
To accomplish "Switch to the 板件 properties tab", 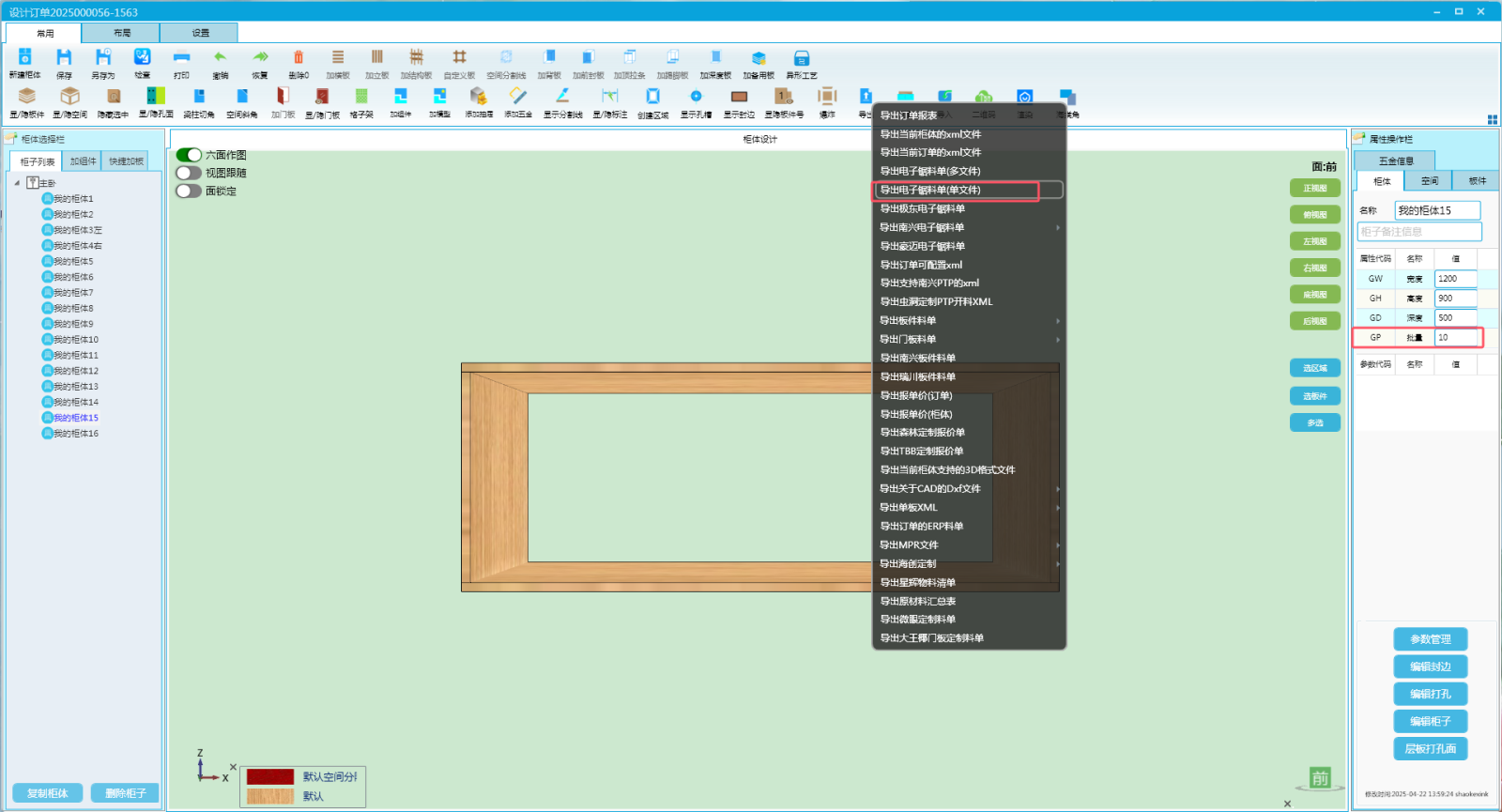I will 1477,181.
